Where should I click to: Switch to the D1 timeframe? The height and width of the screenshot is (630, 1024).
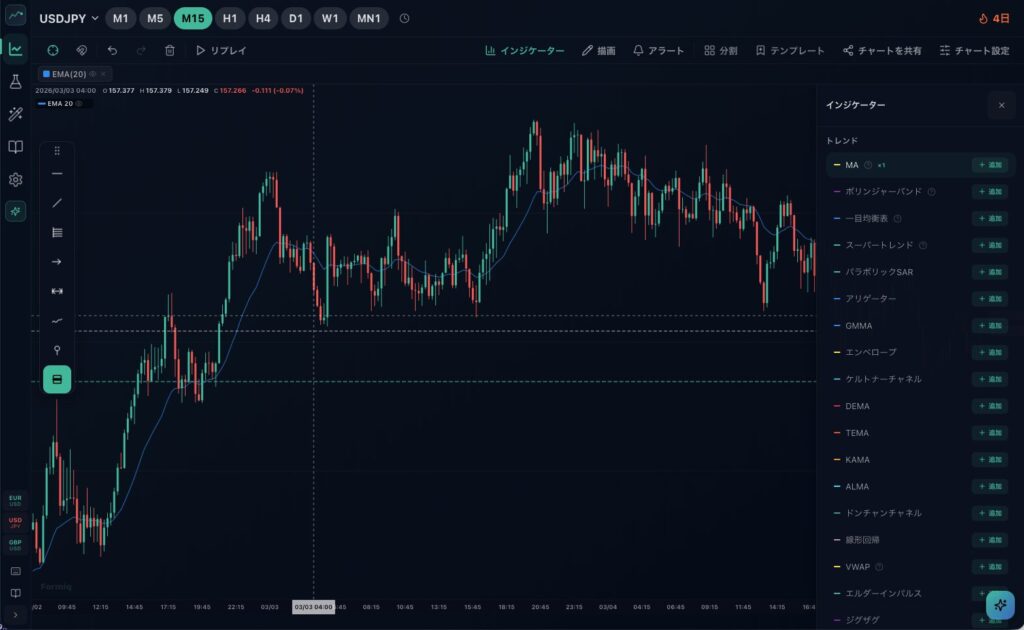click(x=296, y=19)
